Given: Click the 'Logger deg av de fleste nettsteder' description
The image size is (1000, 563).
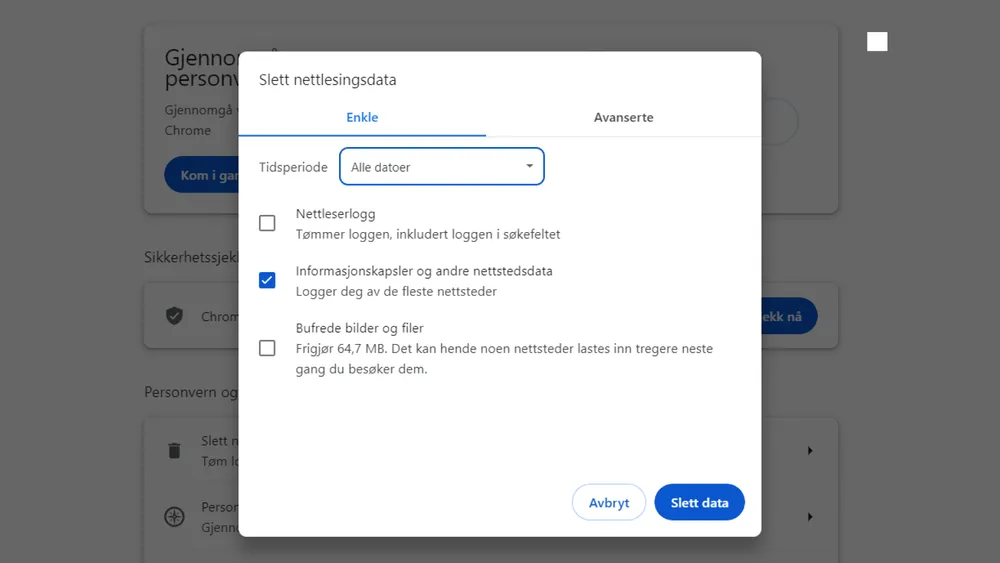Looking at the screenshot, I should [396, 292].
